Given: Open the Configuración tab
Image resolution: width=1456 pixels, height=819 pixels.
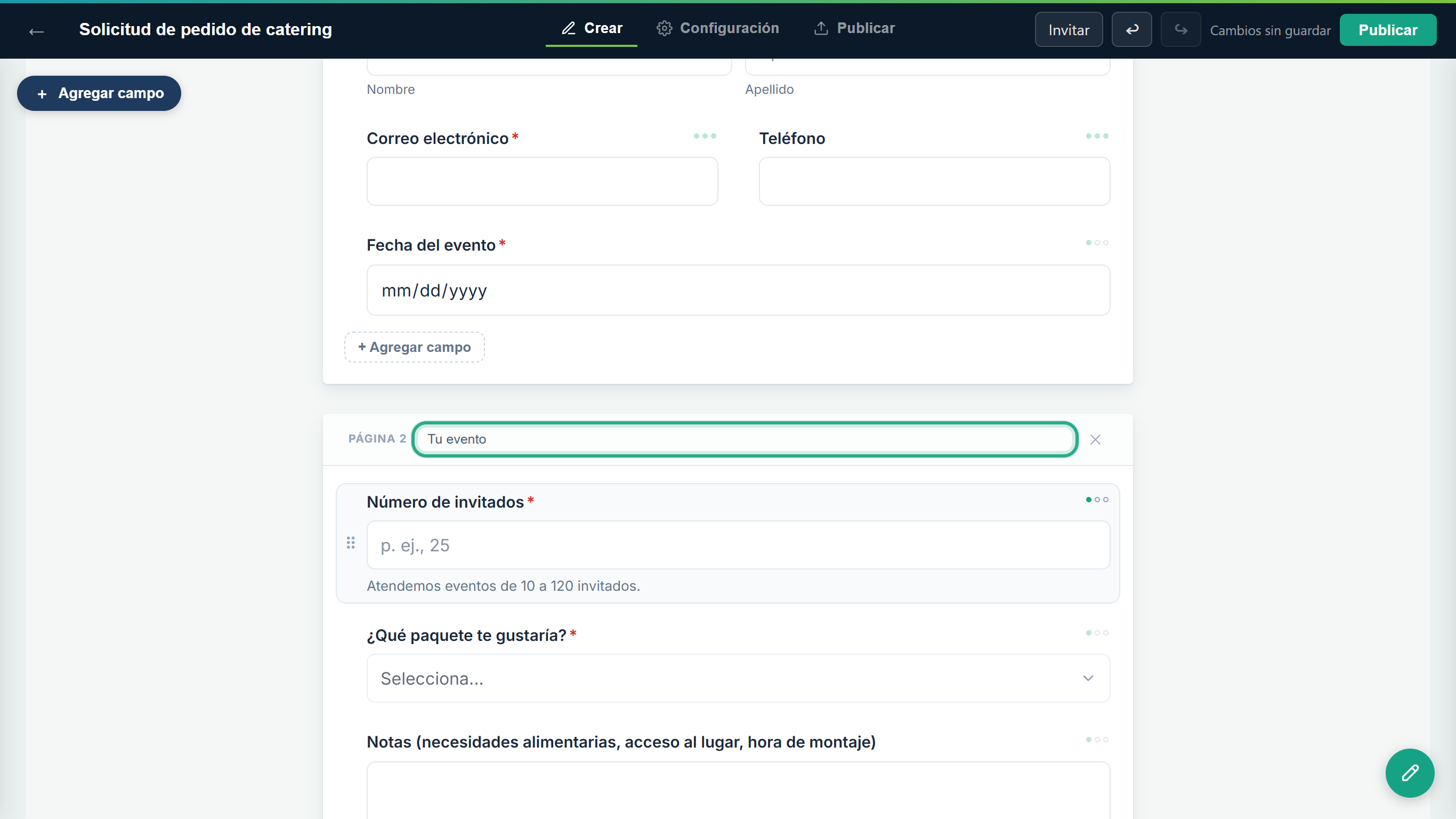Looking at the screenshot, I should click(718, 28).
